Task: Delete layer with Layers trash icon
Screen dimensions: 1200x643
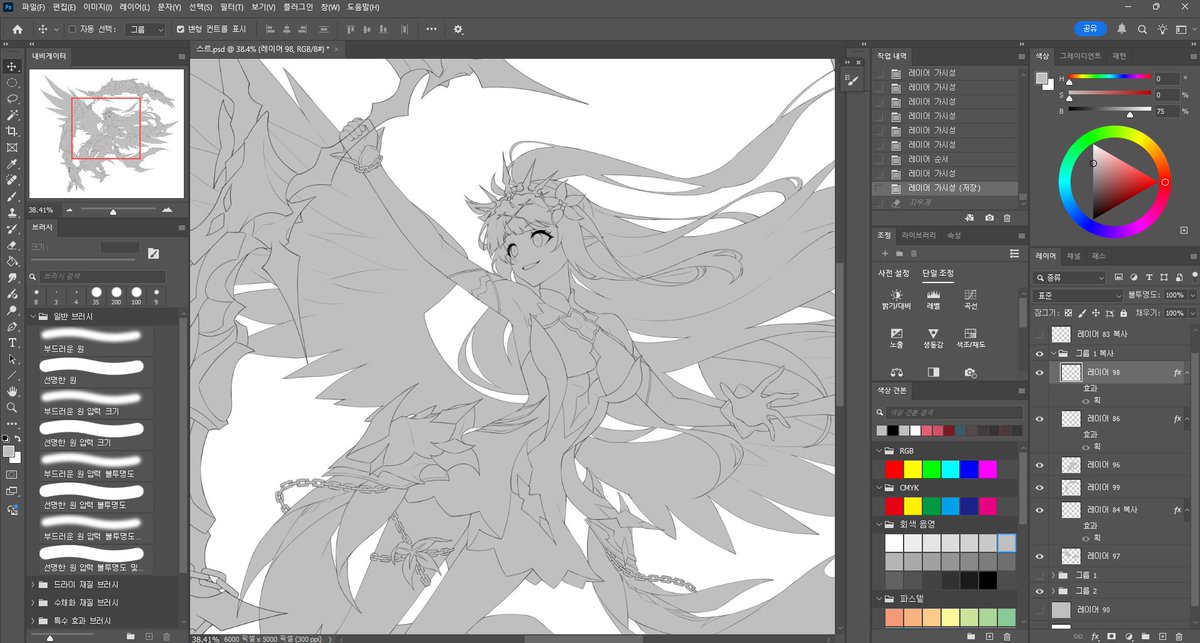Action: tap(1180, 635)
